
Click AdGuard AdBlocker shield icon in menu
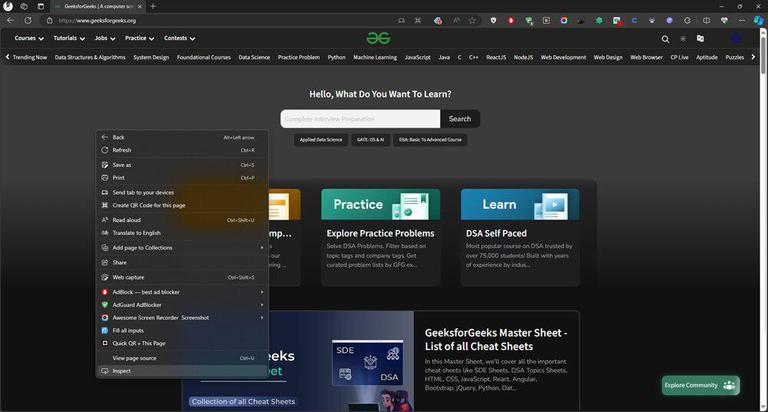[x=105, y=305]
